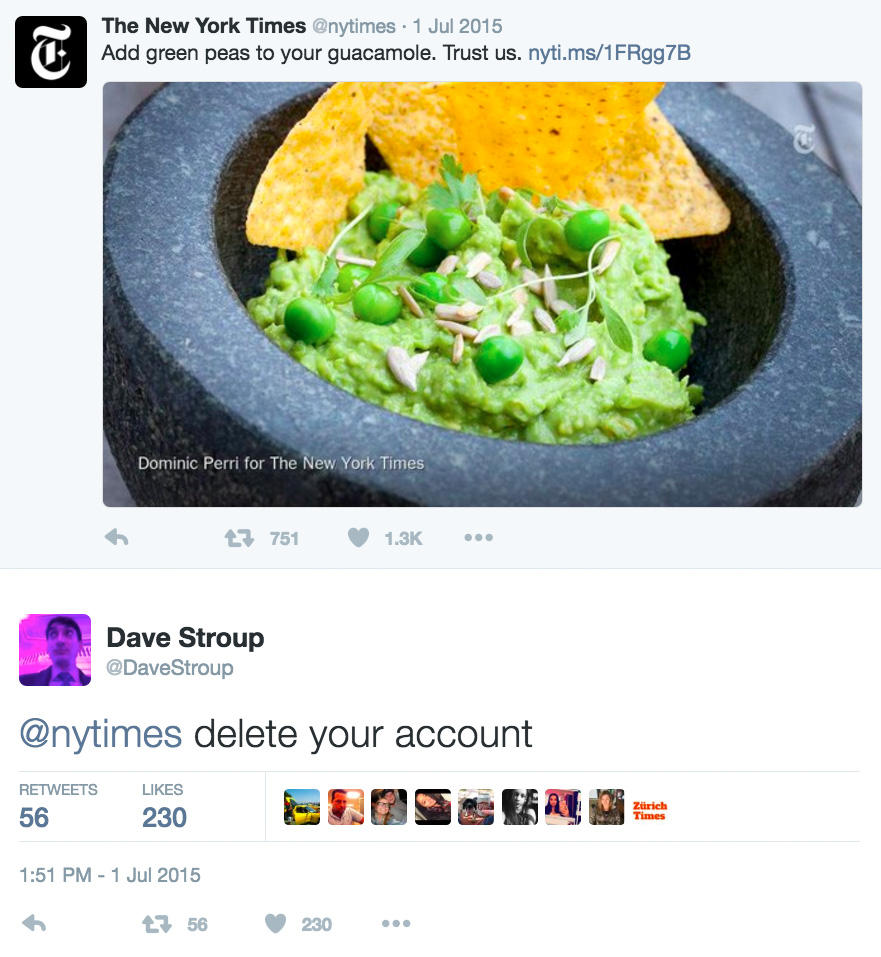Like the New York Times guacamole tweet
Screen dimensions: 881x957
[358, 538]
